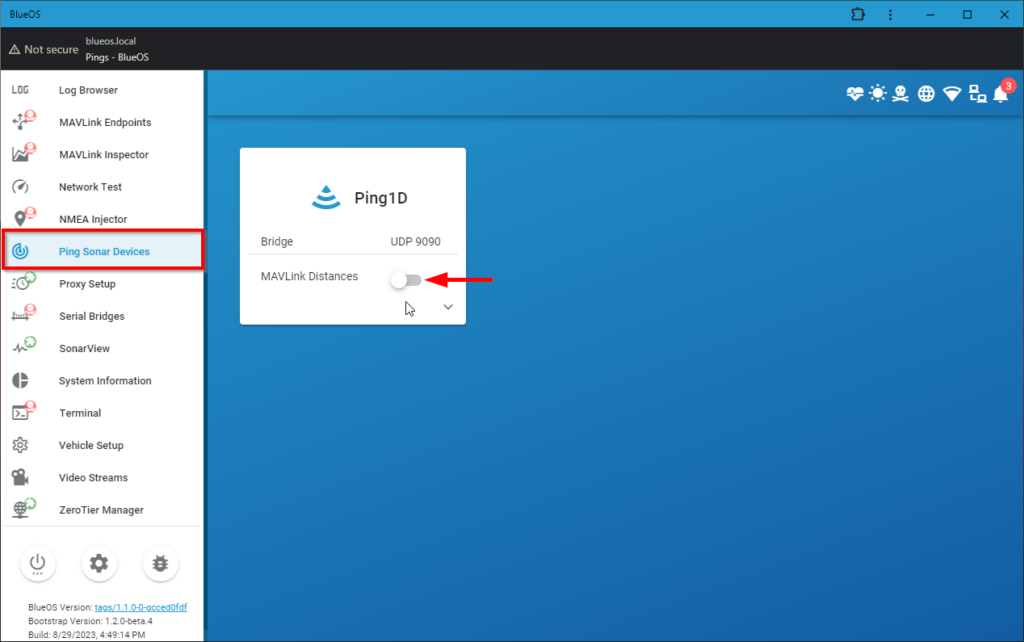Screen dimensions: 1024x642
Task: Enable the MAVLink Distances toggle
Action: [x=406, y=278]
